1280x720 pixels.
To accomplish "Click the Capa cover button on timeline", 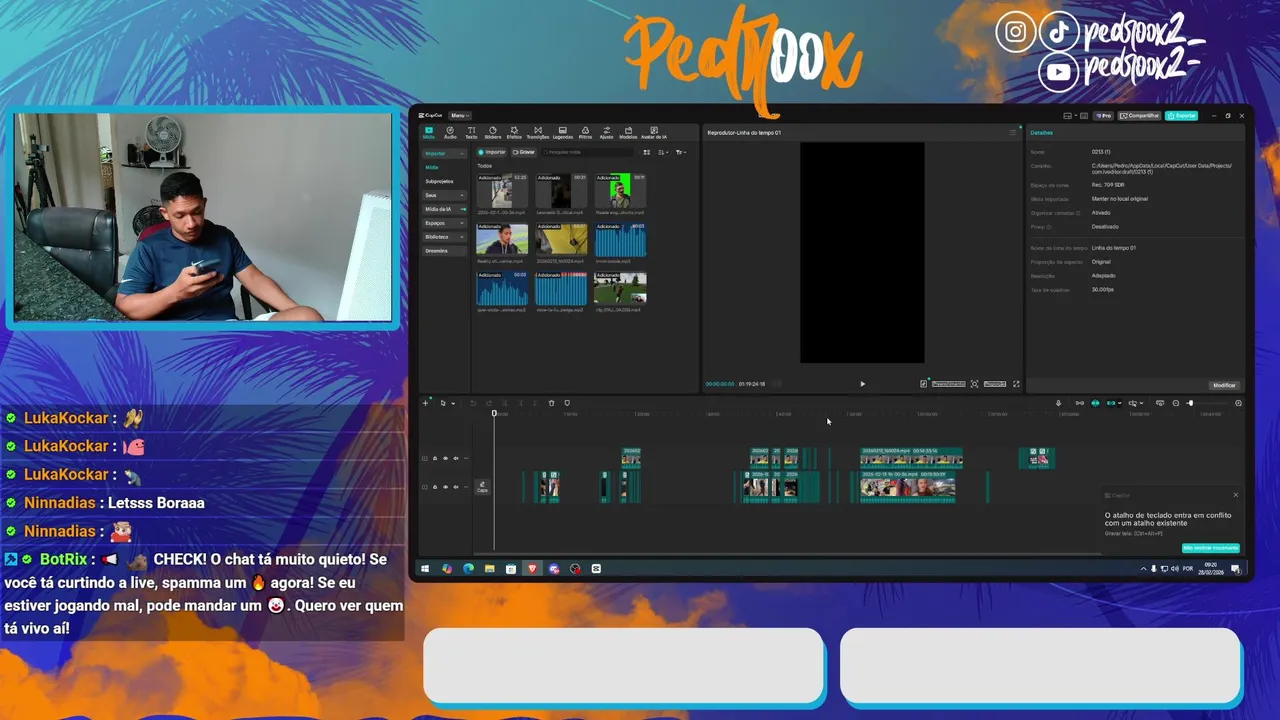I will pyautogui.click(x=482, y=487).
